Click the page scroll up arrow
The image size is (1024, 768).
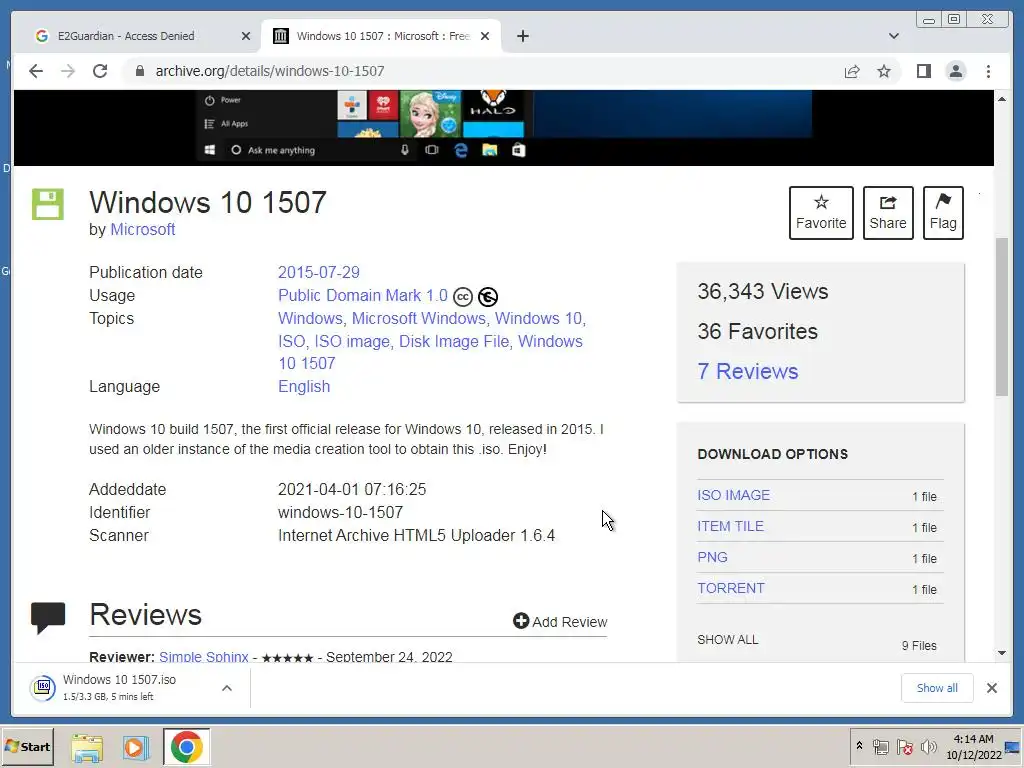coord(1002,99)
